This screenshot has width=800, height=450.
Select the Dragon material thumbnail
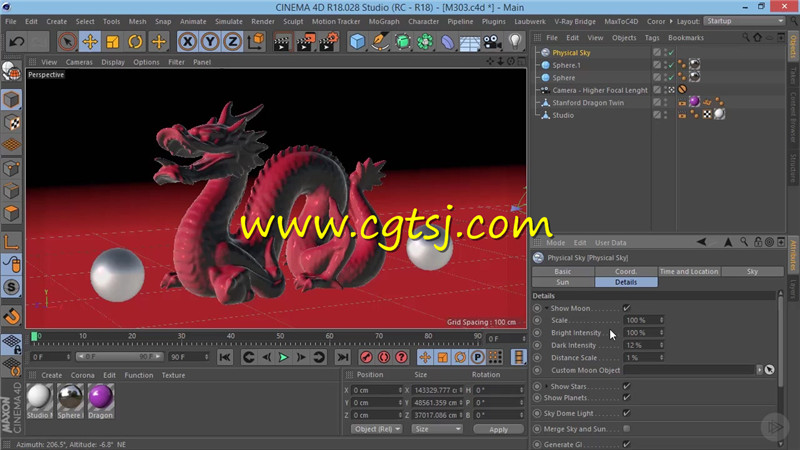pyautogui.click(x=101, y=397)
